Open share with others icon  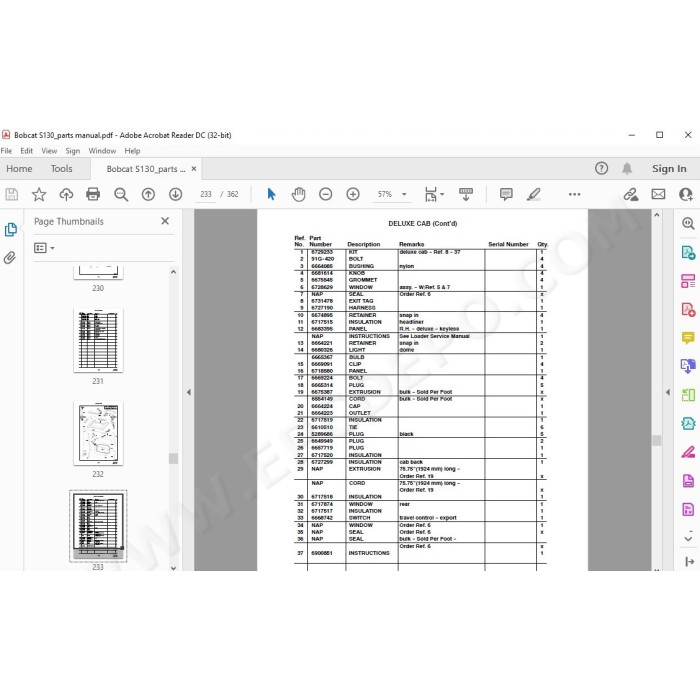[x=686, y=194]
